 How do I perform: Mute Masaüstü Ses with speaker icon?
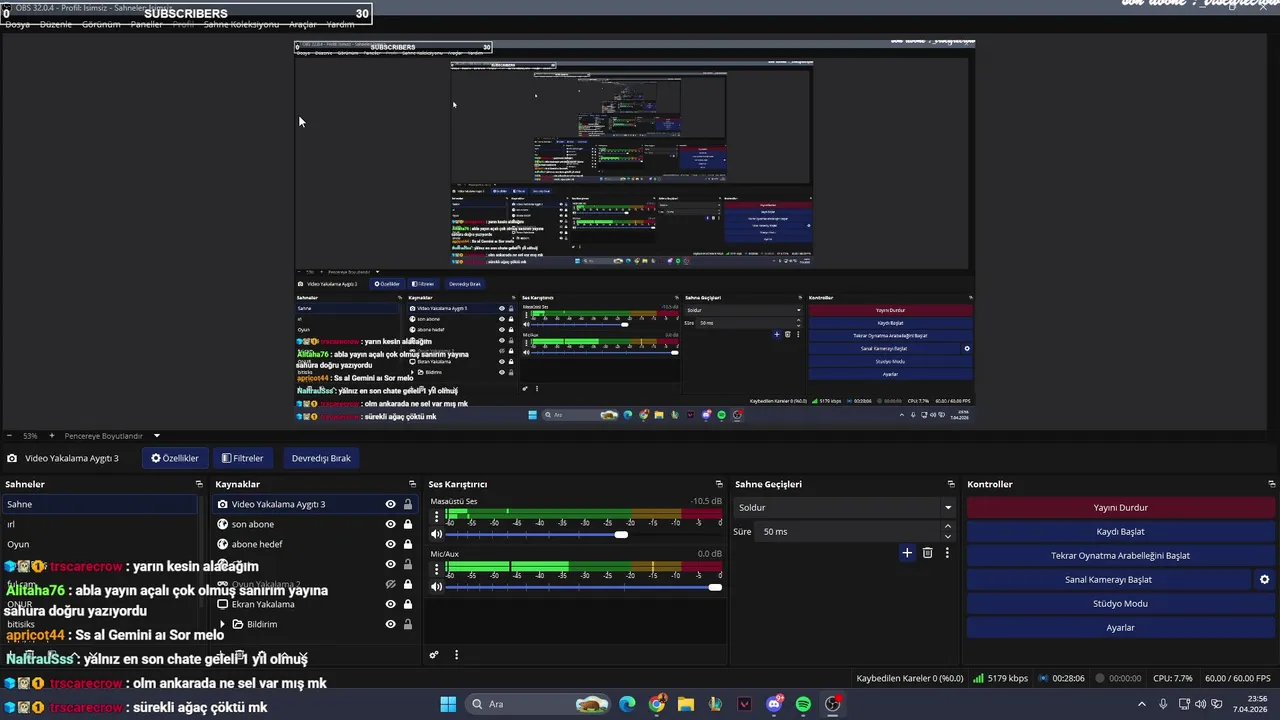click(436, 534)
